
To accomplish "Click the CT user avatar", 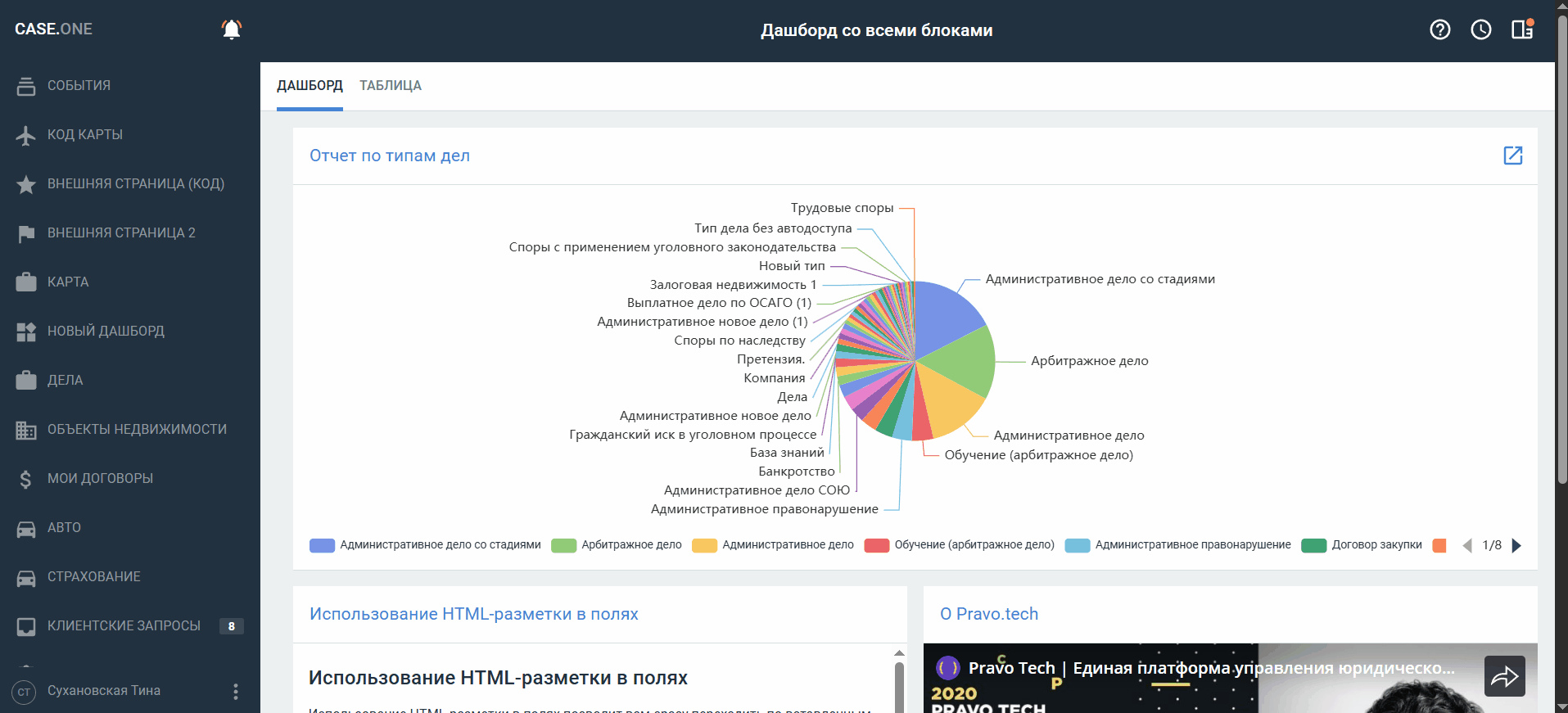I will coord(24,692).
